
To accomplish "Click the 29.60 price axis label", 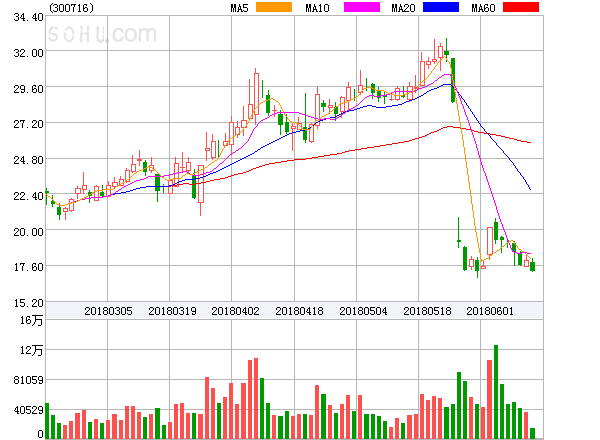I will (x=28, y=89).
